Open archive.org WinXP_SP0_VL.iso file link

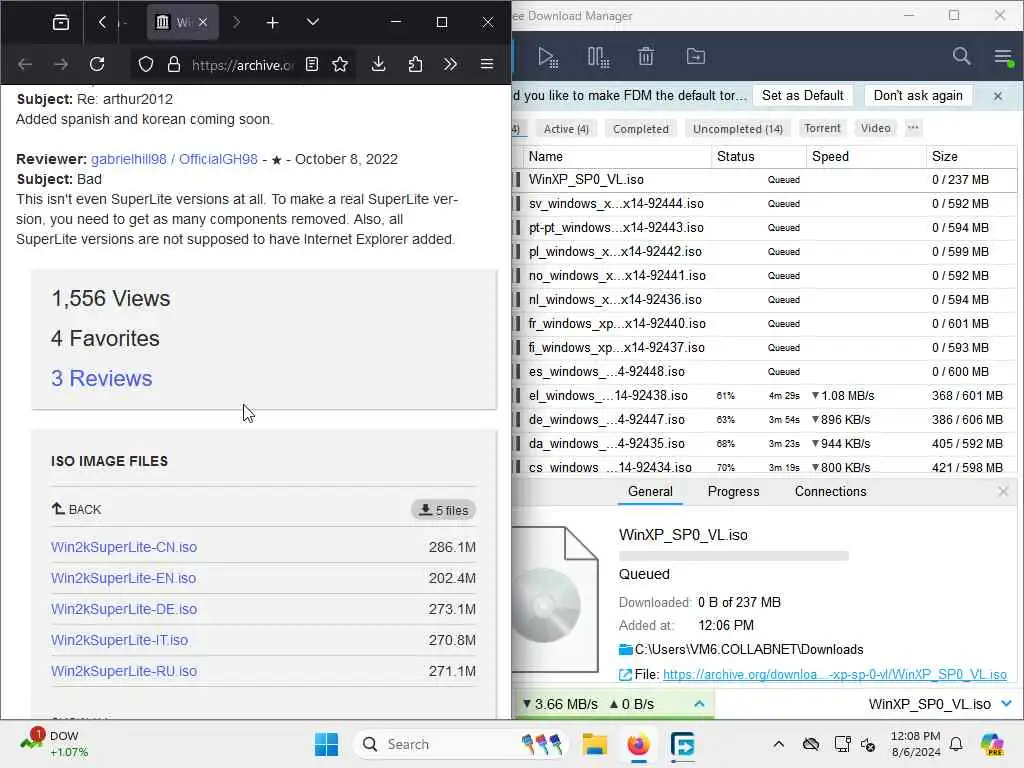coord(835,675)
